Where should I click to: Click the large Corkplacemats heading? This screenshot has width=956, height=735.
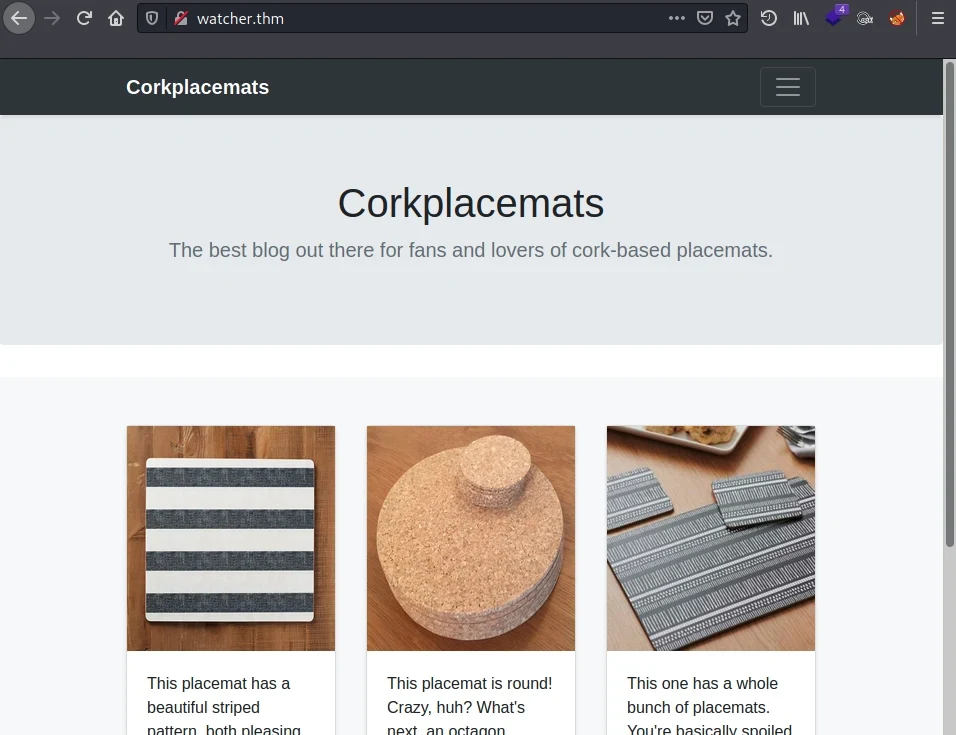click(x=471, y=203)
